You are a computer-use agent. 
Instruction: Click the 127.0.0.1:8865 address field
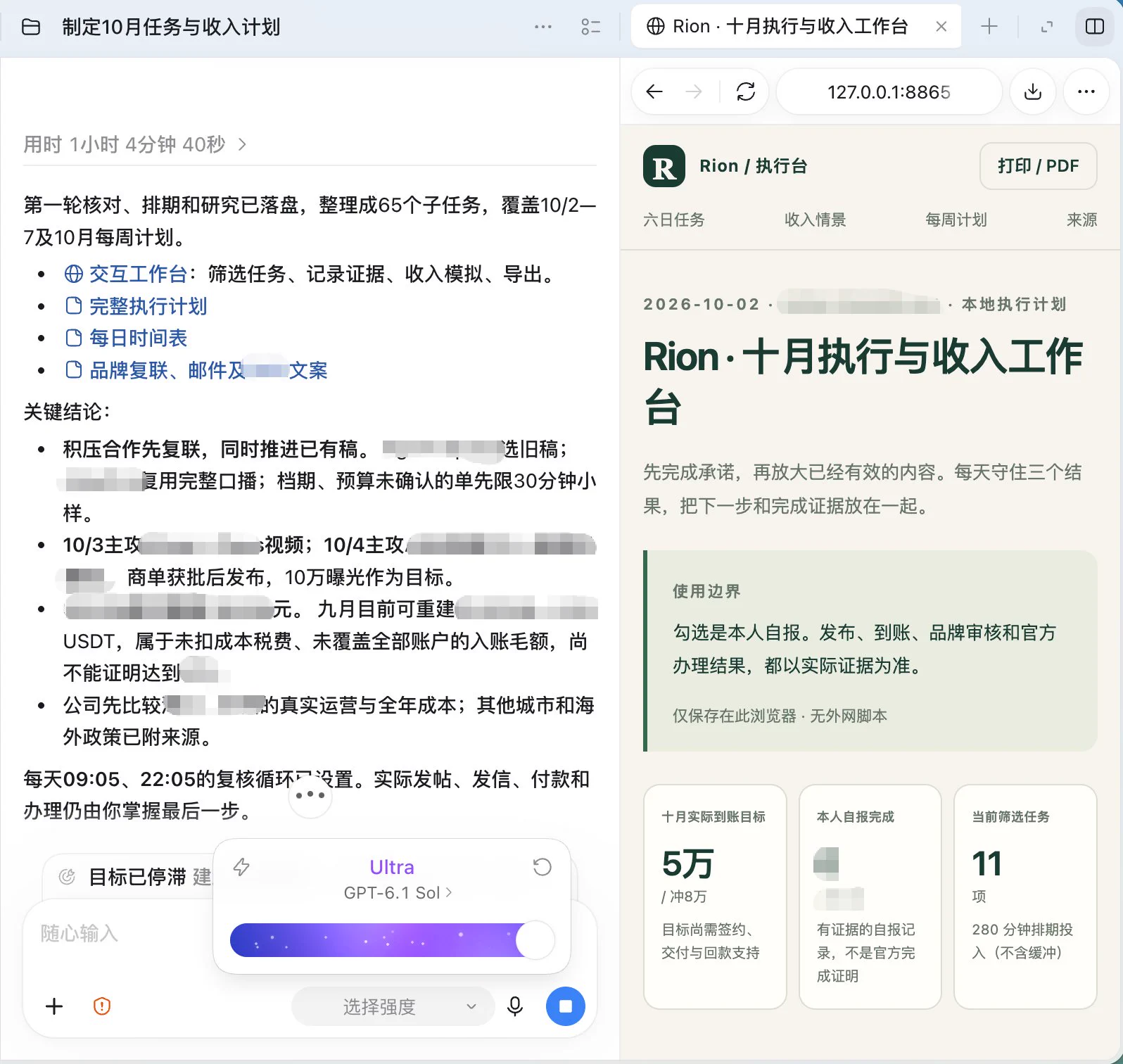pyautogui.click(x=889, y=91)
